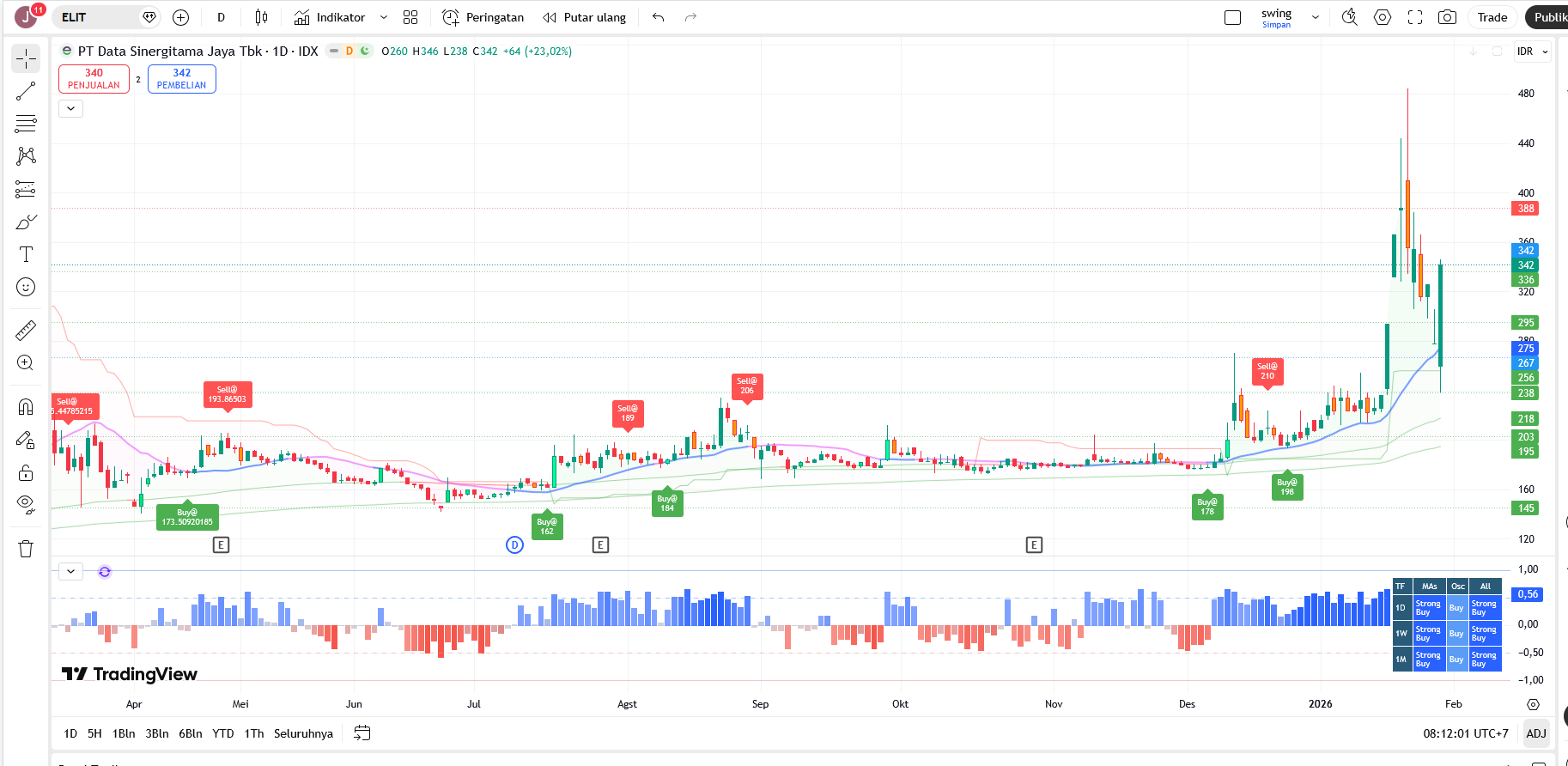Redo the last chart action
The image size is (1568, 766).
tap(690, 17)
